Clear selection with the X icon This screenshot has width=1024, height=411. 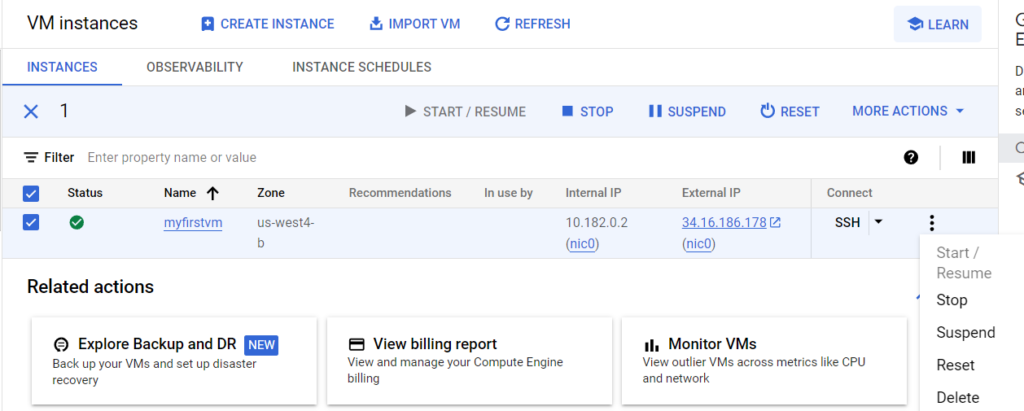click(x=31, y=112)
